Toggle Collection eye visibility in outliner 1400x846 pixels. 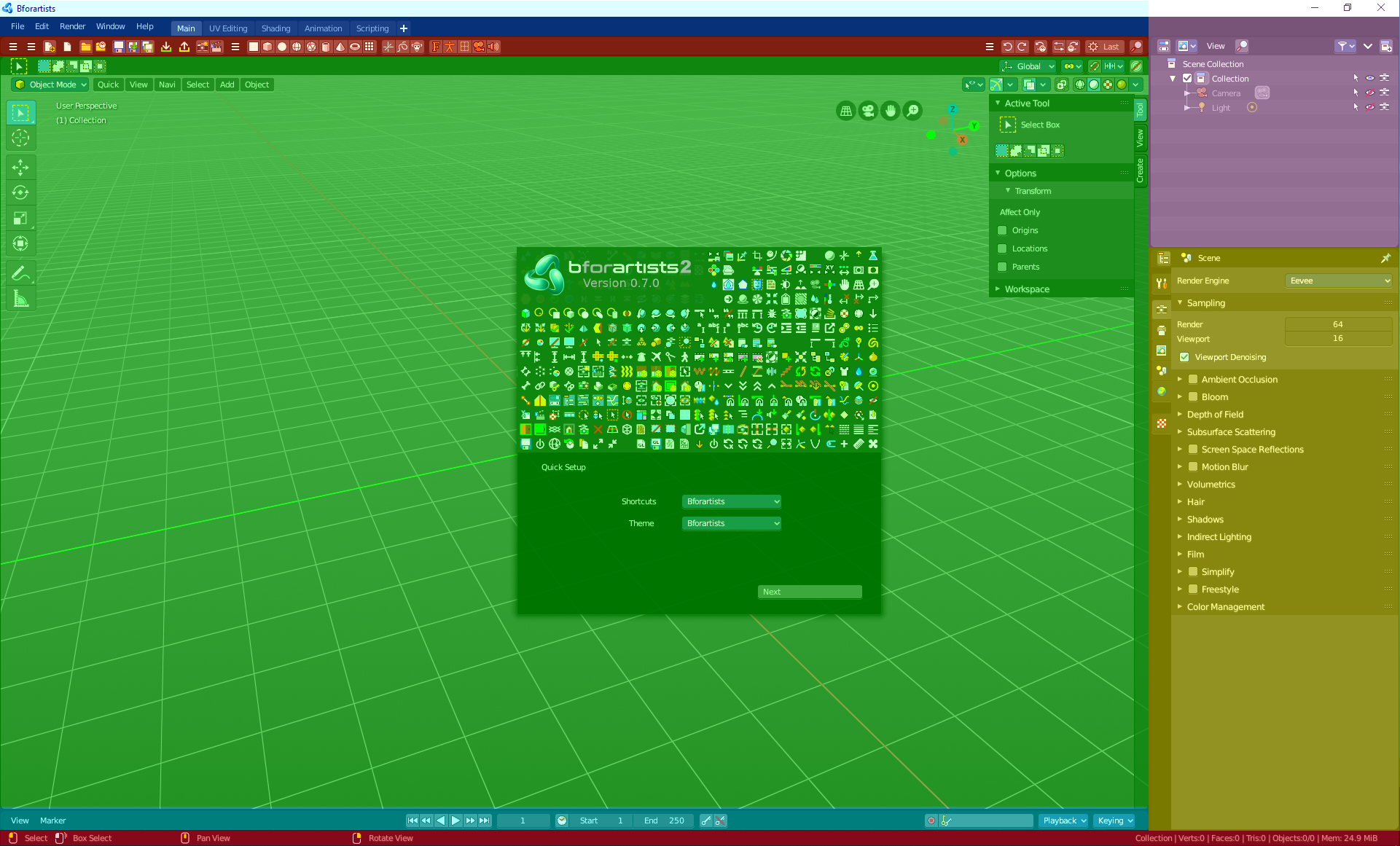click(x=1370, y=78)
